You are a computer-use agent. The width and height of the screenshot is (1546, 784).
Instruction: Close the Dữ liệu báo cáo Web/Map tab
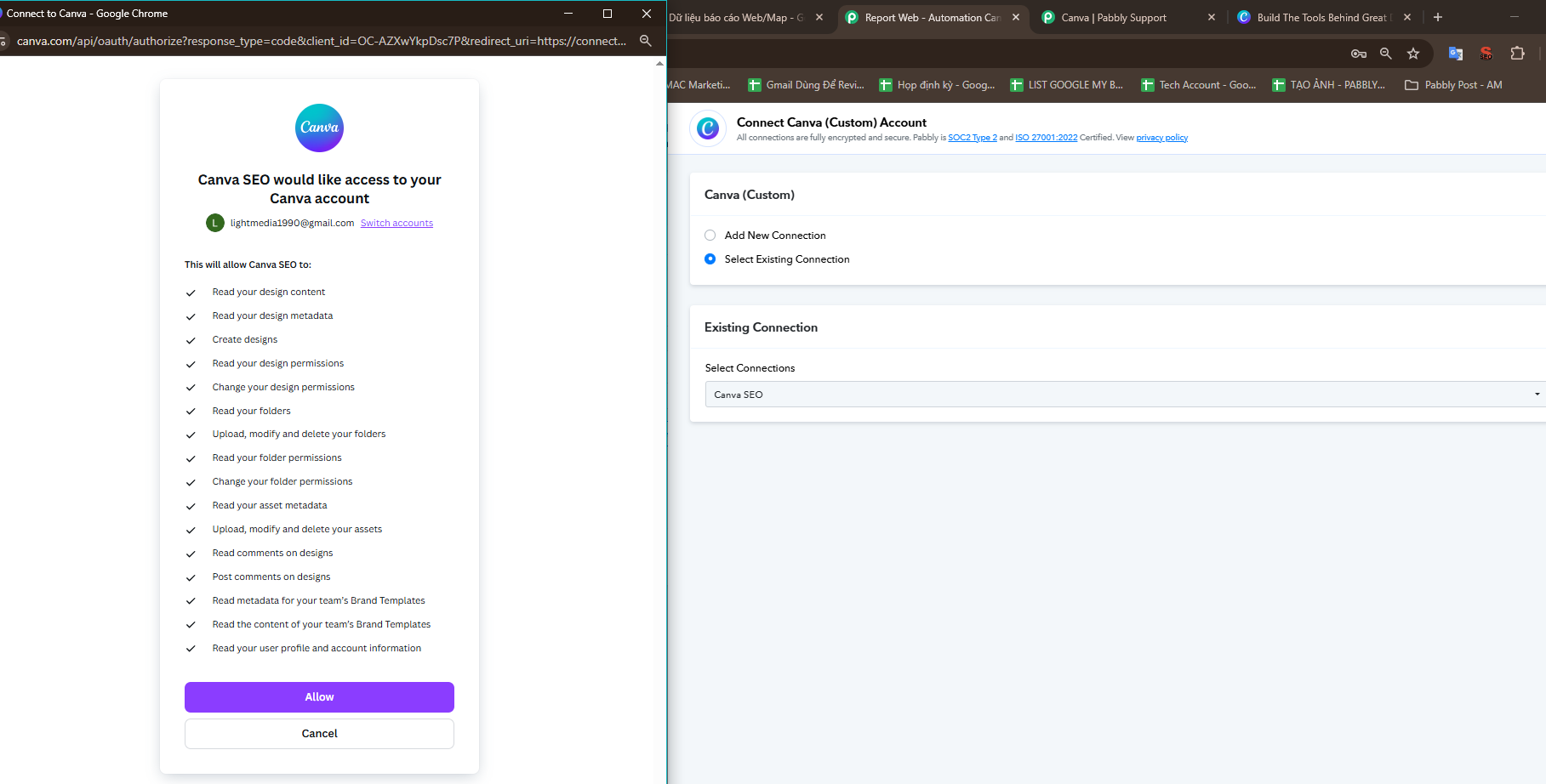(819, 17)
